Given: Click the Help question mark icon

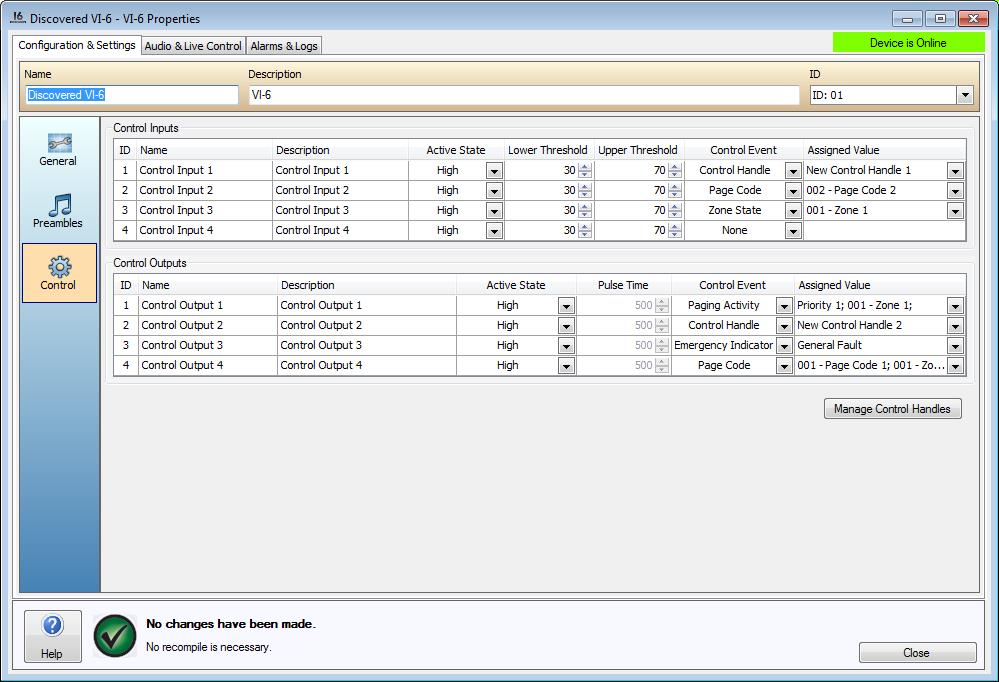Looking at the screenshot, I should coord(53,625).
